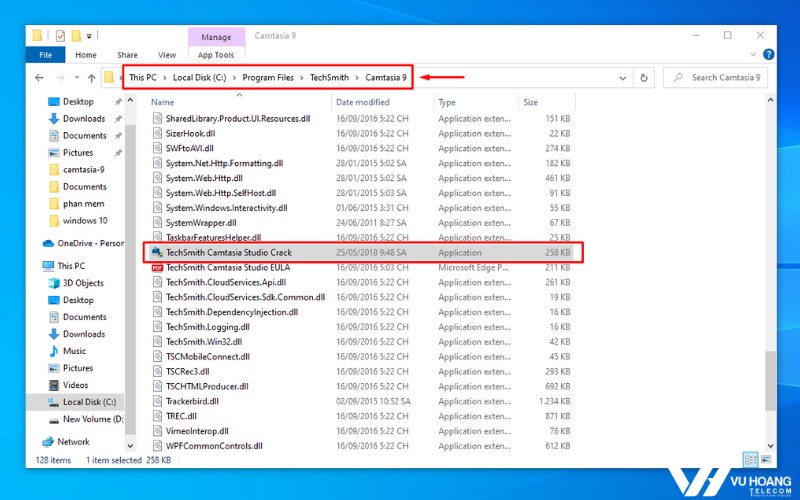Expand the ribbon with chevron
This screenshot has width=800, height=500.
[753, 54]
